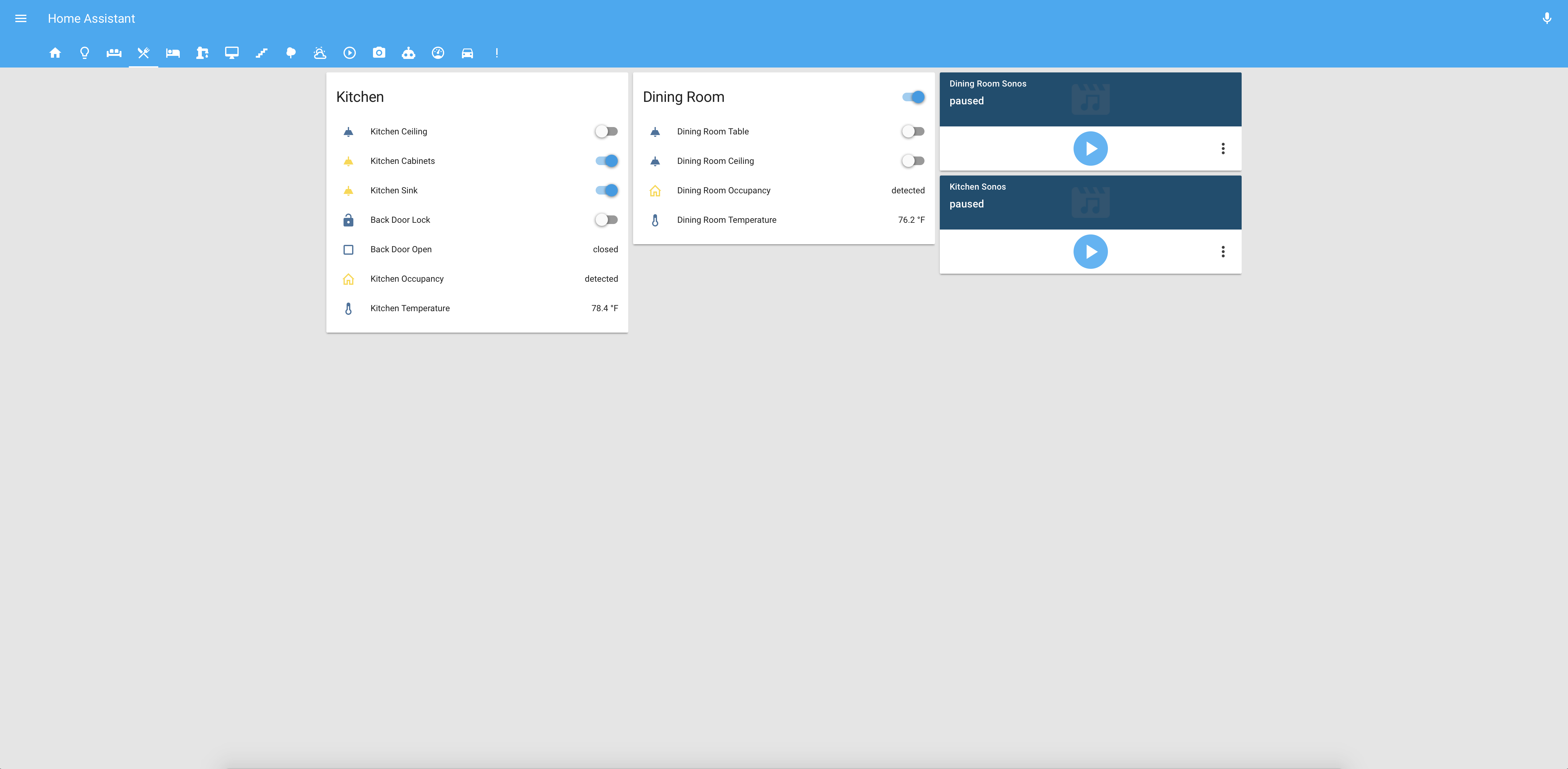Open the lightbulb lights tab

coord(85,53)
